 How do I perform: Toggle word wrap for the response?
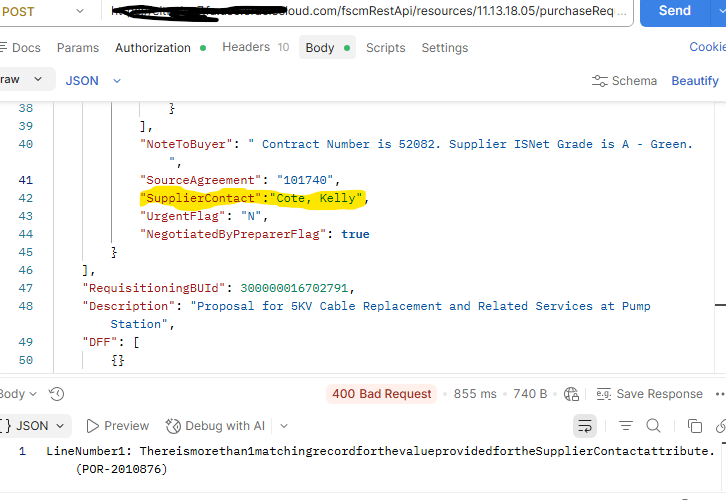point(585,425)
